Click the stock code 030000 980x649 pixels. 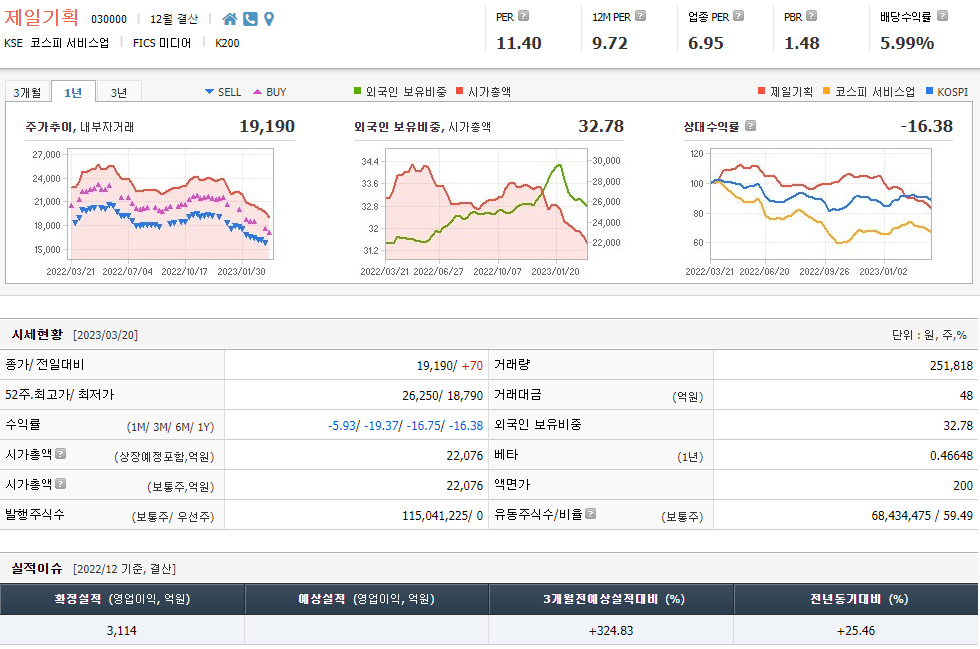tap(109, 19)
